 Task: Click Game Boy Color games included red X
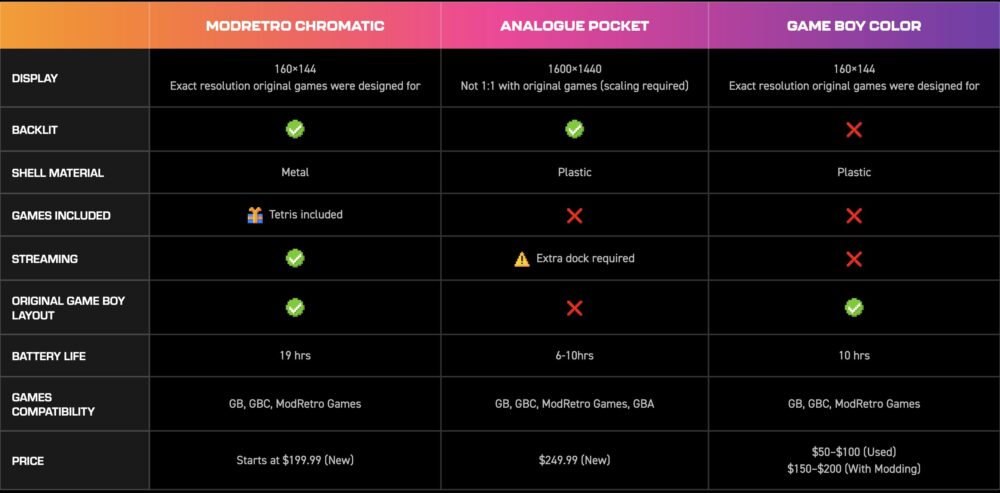pyautogui.click(x=854, y=216)
